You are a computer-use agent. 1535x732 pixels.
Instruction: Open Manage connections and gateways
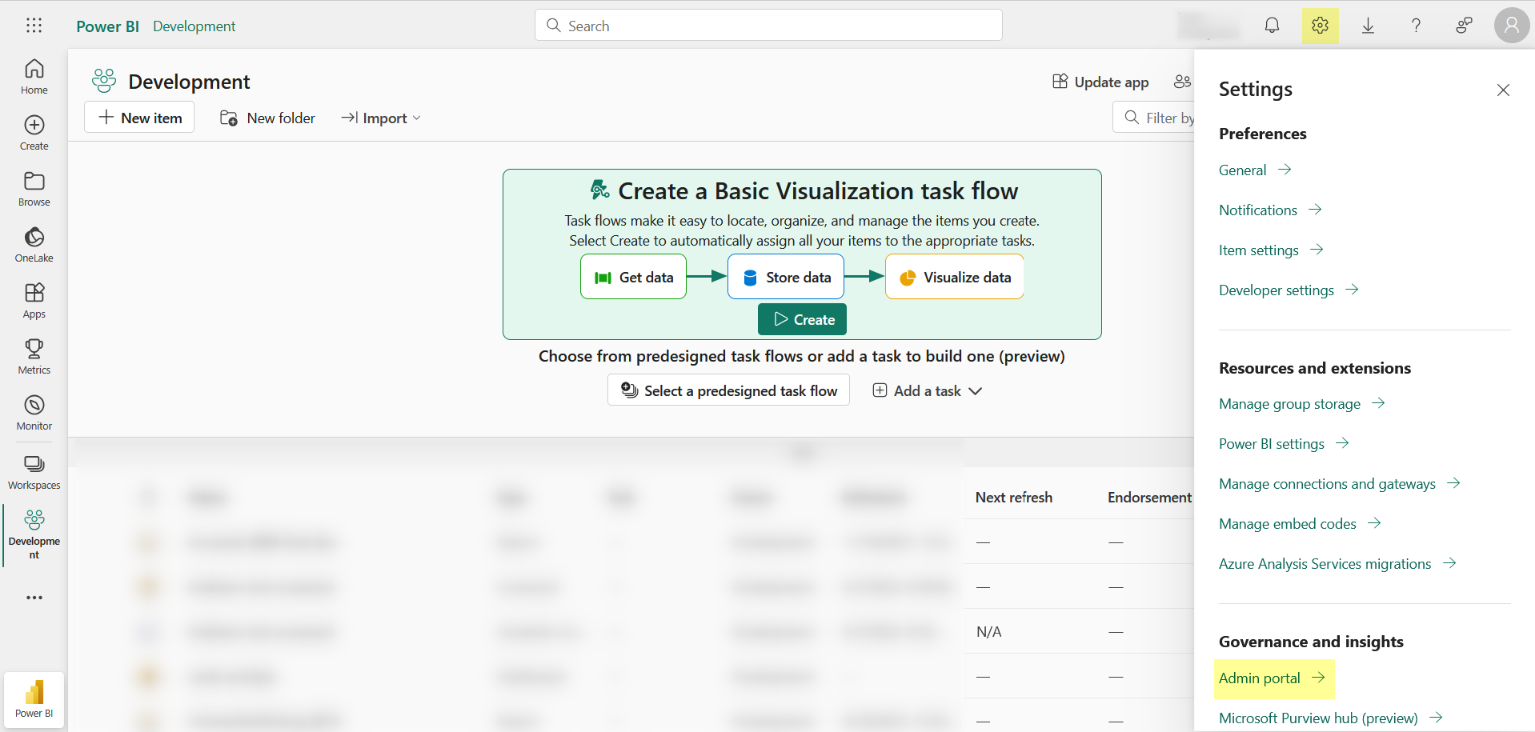(1340, 484)
